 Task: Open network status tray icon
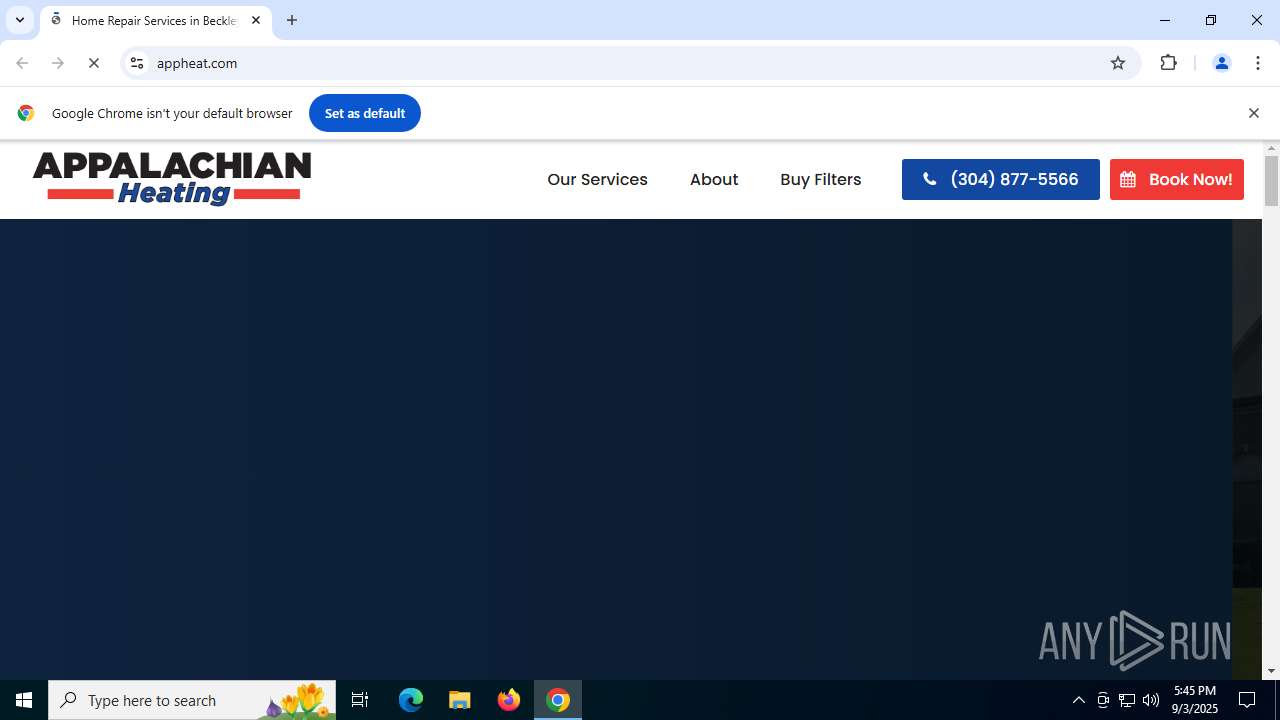[x=1127, y=700]
